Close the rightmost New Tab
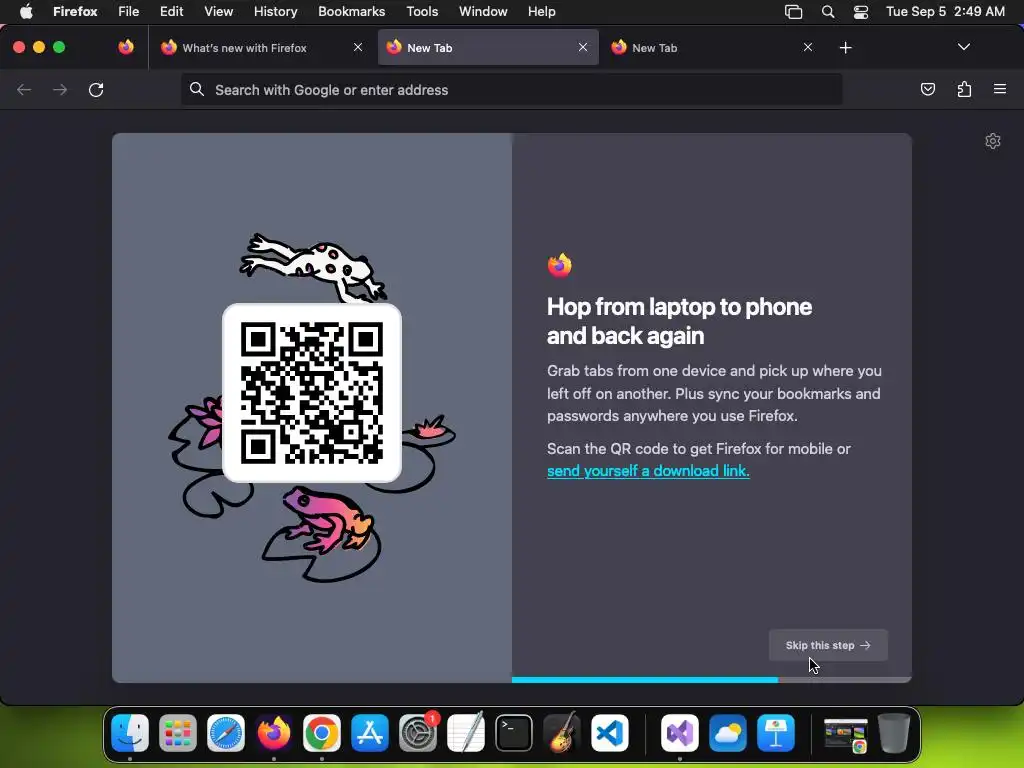This screenshot has width=1024, height=768. pyautogui.click(x=808, y=47)
